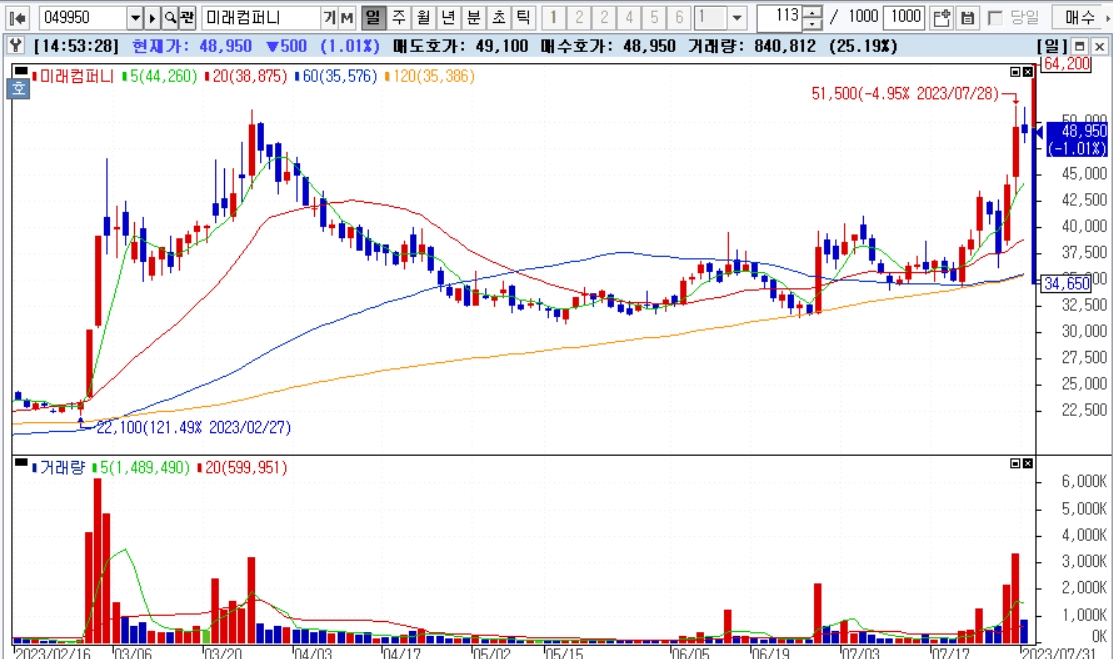Minimize the price chart panel
The height and width of the screenshot is (659, 1113).
click(1015, 72)
